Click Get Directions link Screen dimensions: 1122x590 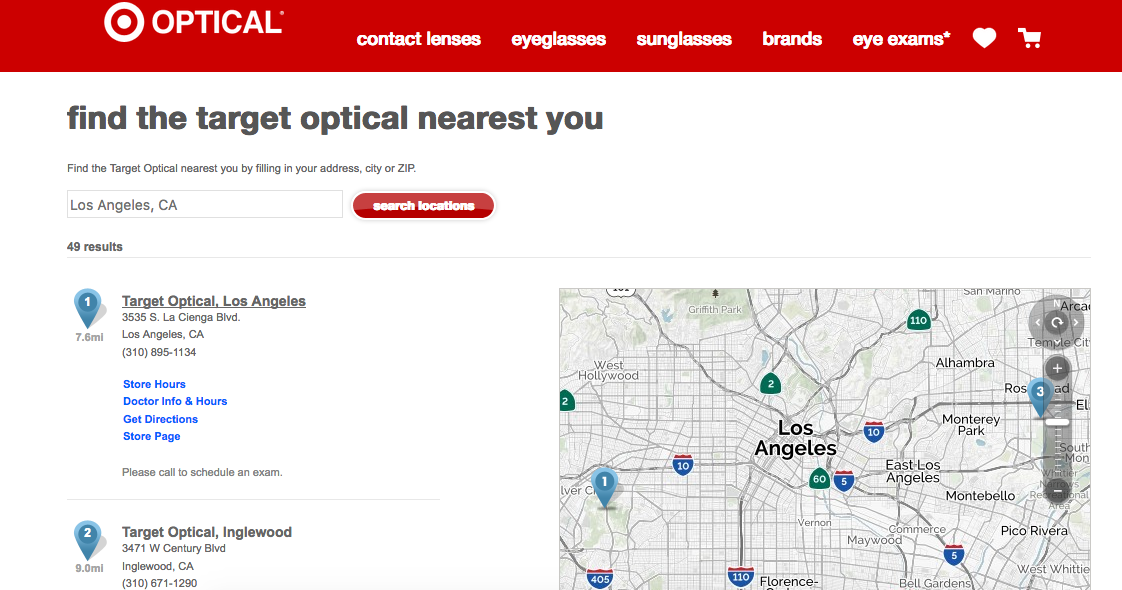click(x=160, y=419)
